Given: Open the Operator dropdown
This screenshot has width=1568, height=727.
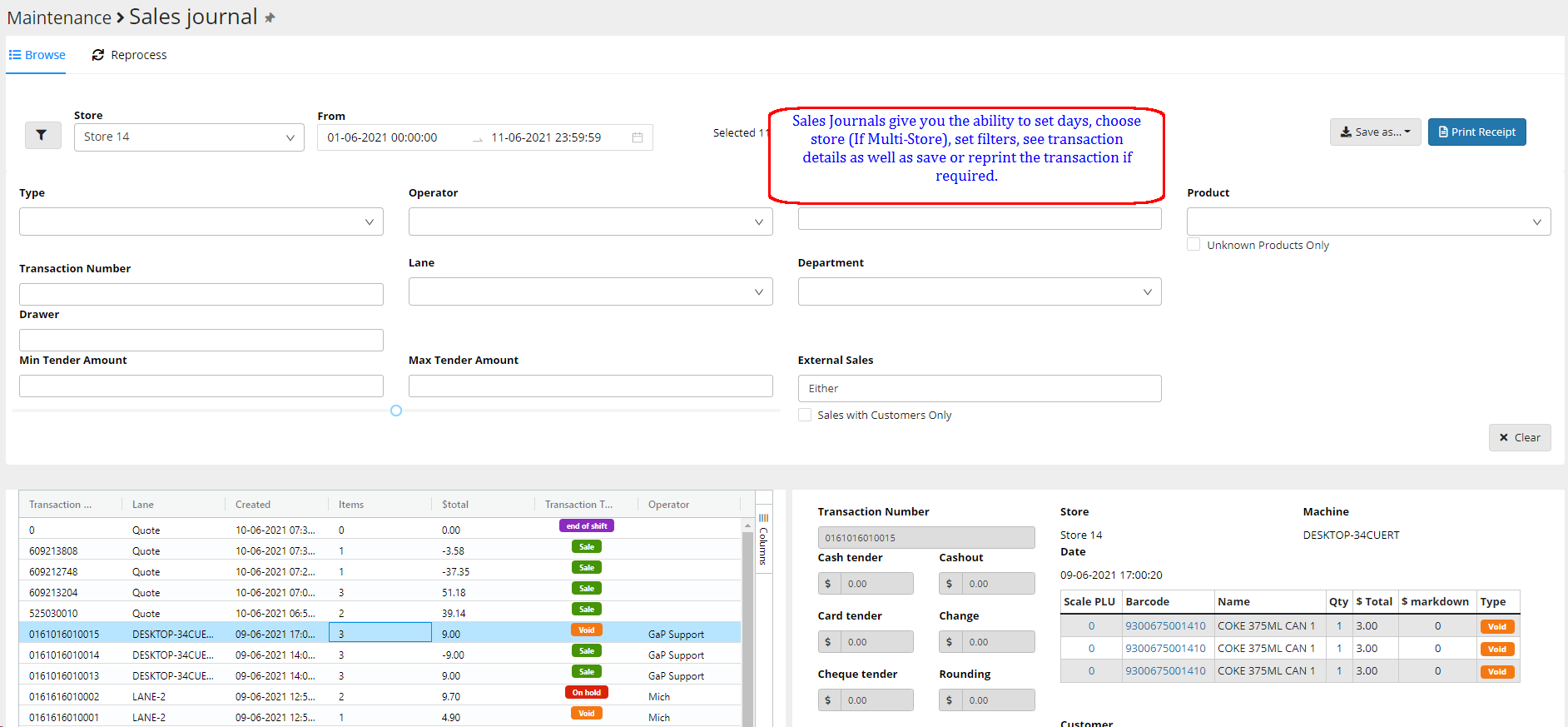Looking at the screenshot, I should click(x=590, y=222).
